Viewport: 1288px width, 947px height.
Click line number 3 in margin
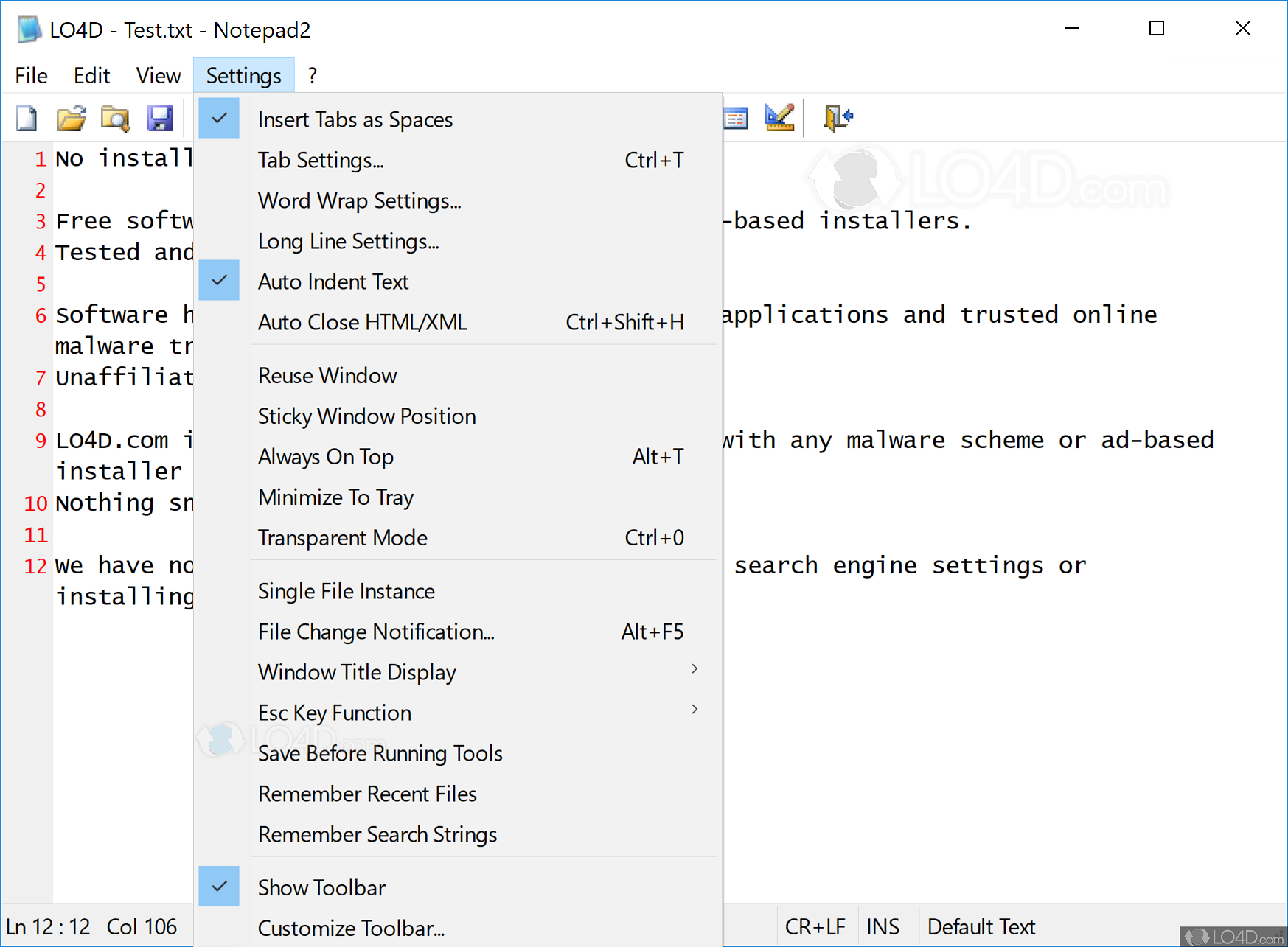[41, 221]
